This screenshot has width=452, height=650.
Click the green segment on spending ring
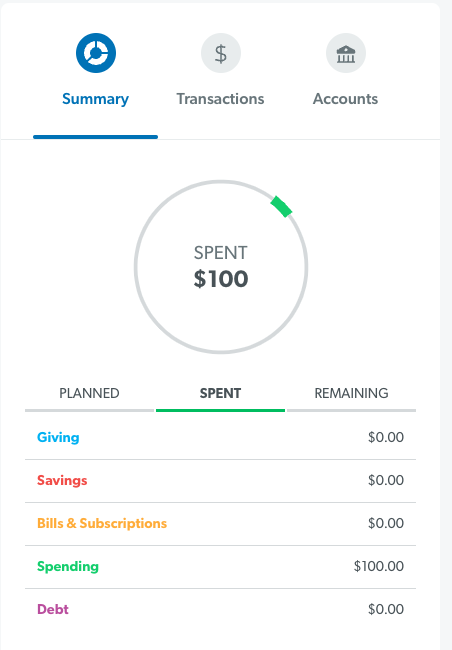282,206
